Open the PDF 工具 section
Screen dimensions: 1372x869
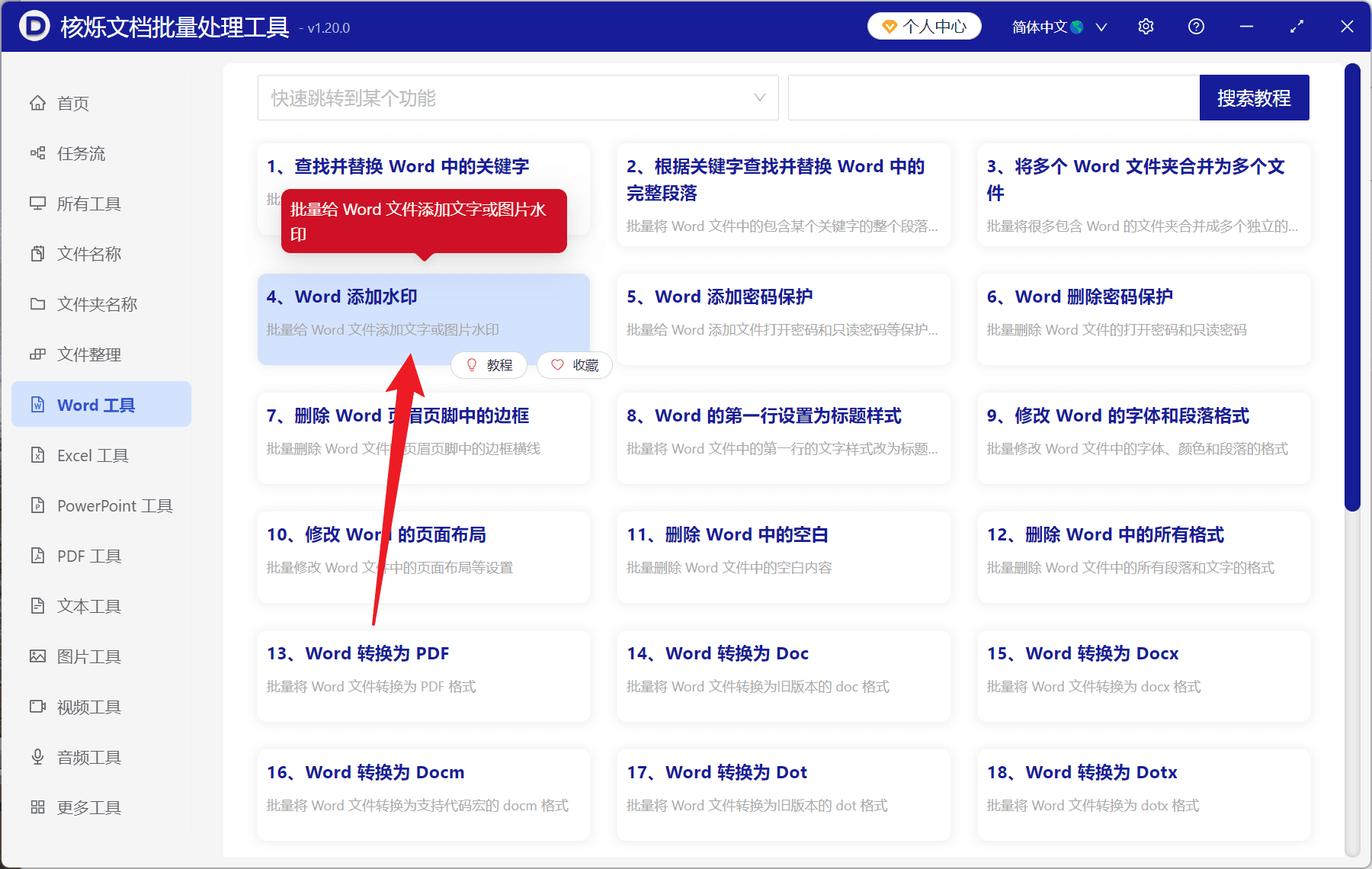click(88, 555)
